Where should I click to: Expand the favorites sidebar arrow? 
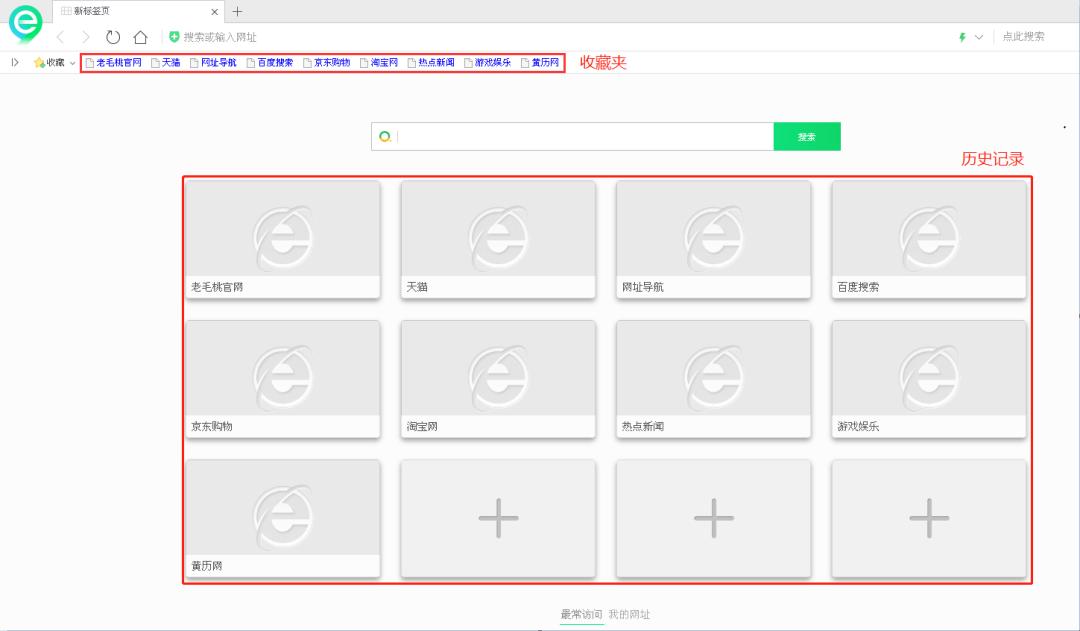click(x=14, y=63)
